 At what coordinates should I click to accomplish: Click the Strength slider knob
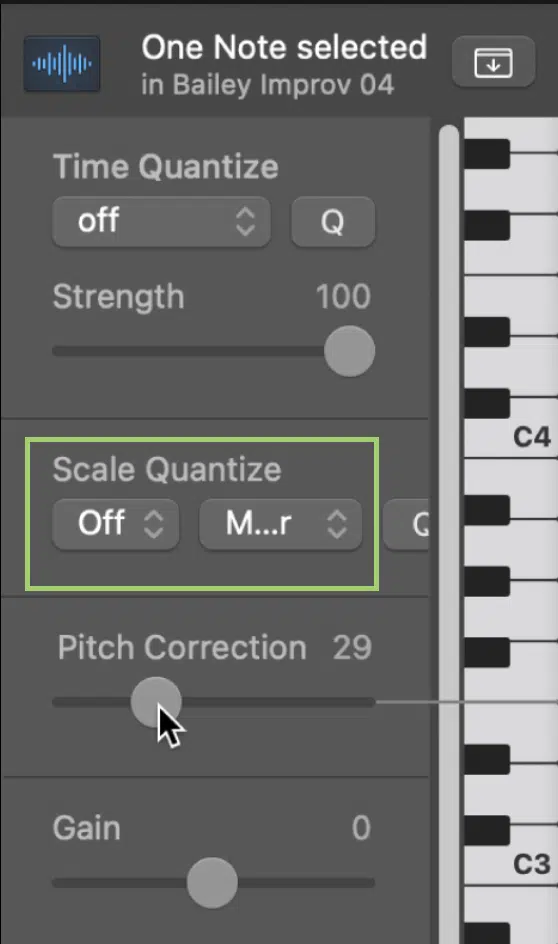pyautogui.click(x=349, y=351)
